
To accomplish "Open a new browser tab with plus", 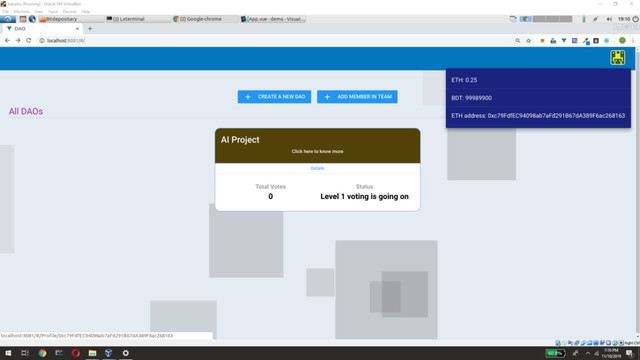I will (90, 29).
